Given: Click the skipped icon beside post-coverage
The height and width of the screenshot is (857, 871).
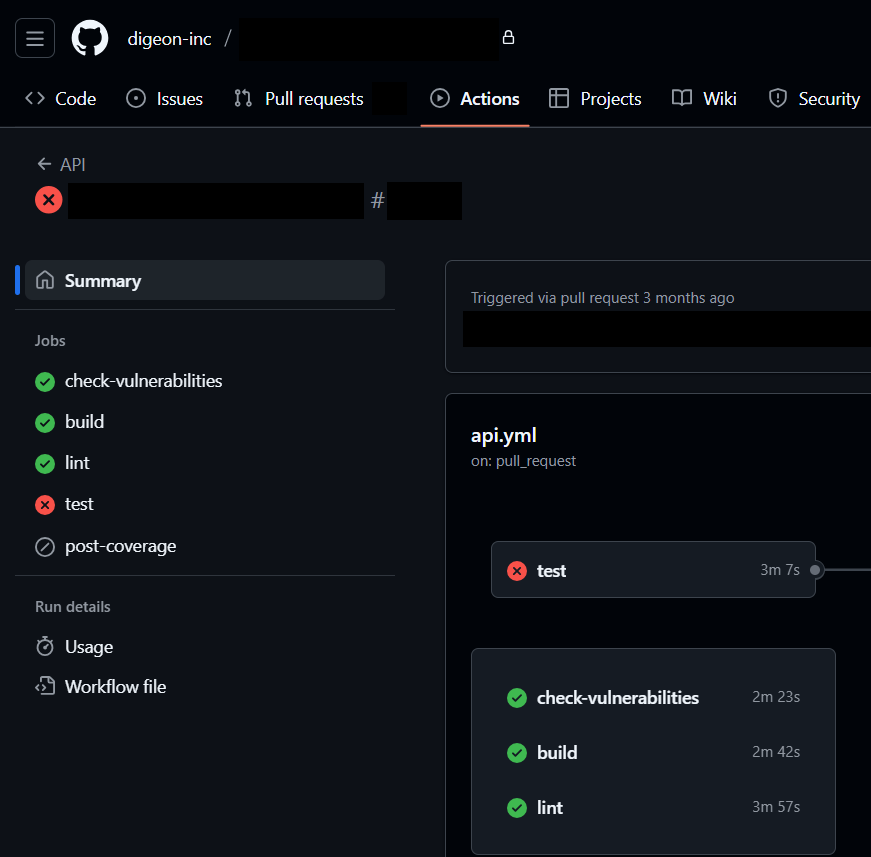Looking at the screenshot, I should click(x=45, y=546).
